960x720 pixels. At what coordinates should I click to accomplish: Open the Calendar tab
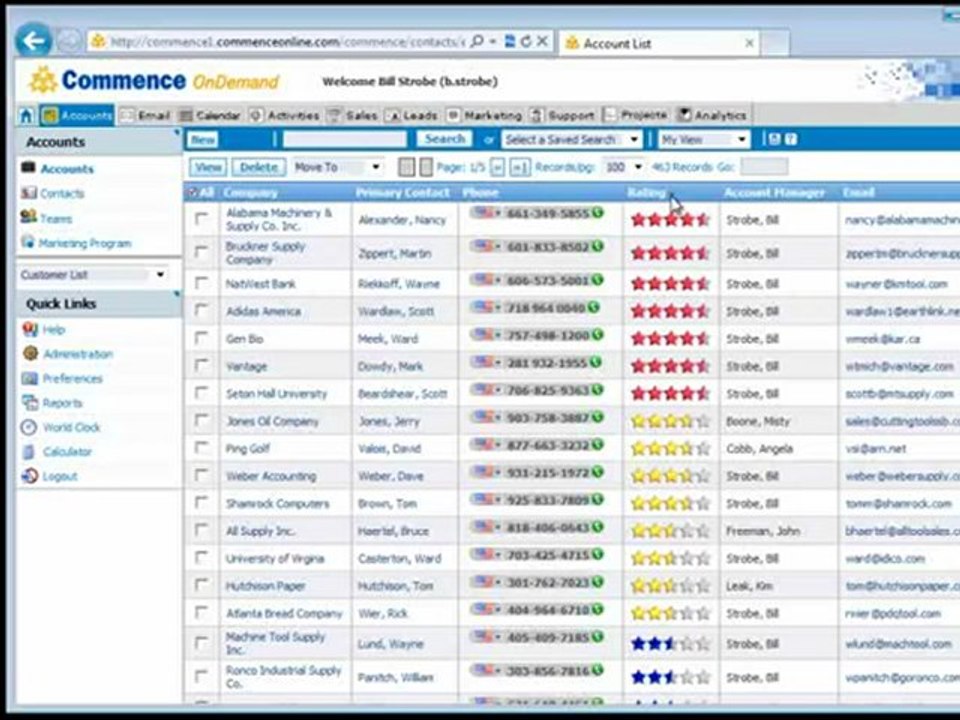coord(210,115)
